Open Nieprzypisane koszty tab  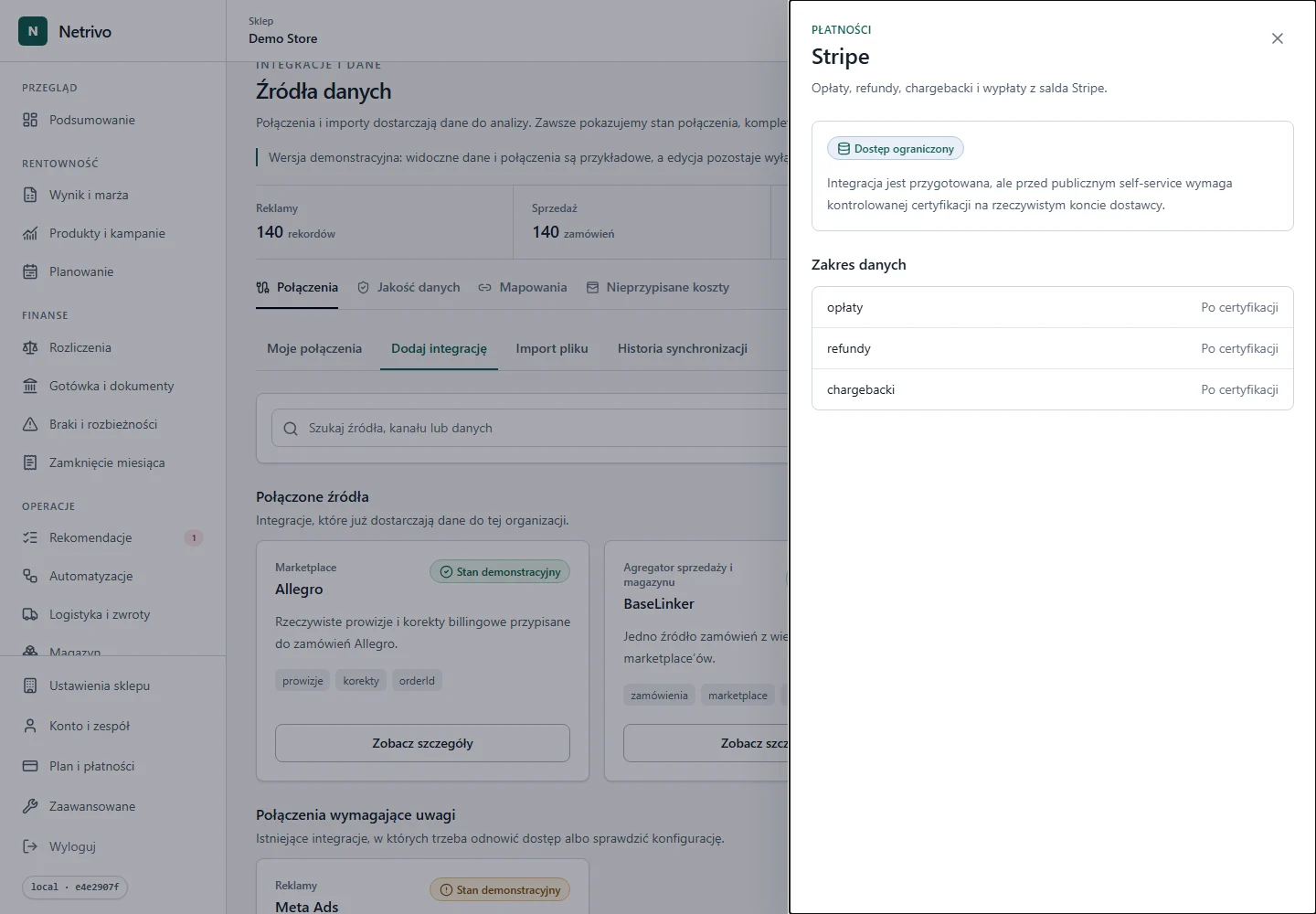point(658,288)
